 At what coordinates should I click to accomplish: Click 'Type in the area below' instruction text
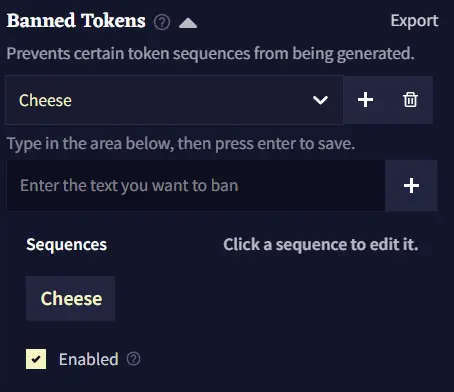[181, 144]
